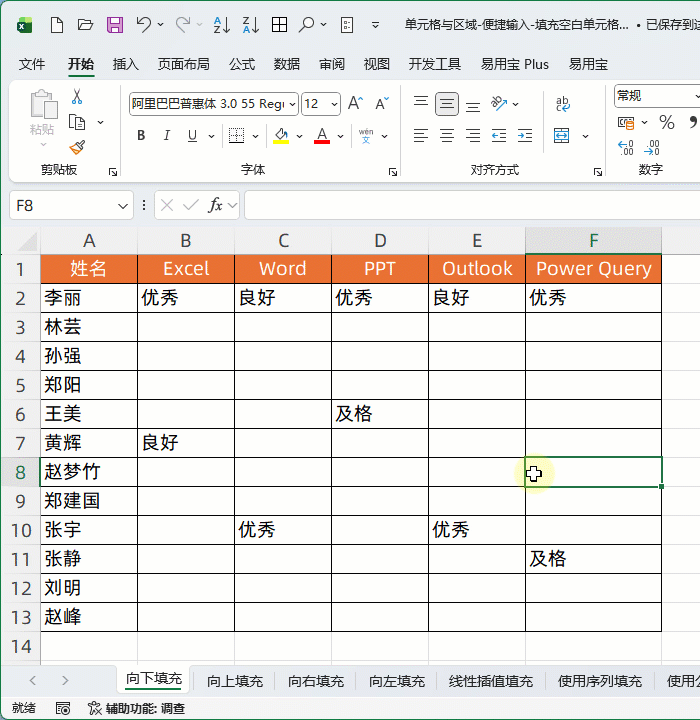This screenshot has height=720, width=700.
Task: Click the 文件 menu button
Action: 32,64
